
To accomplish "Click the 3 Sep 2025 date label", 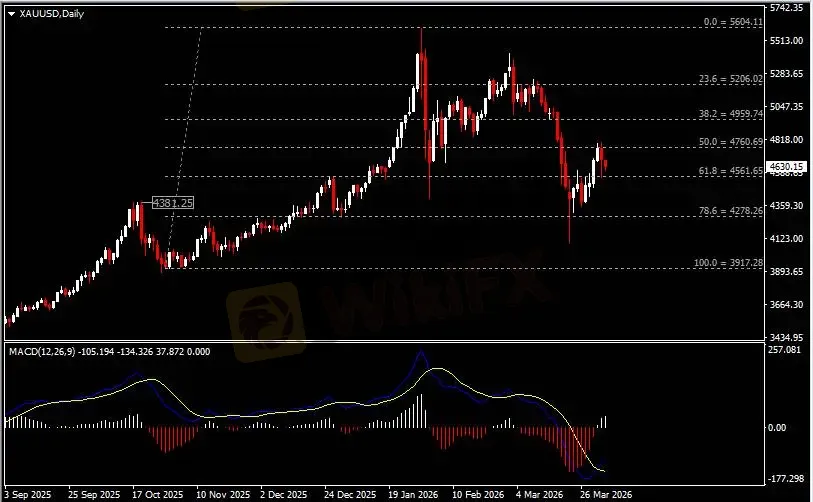I will coord(28,494).
